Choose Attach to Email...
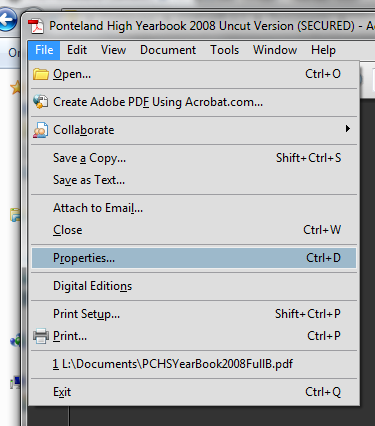The image size is (375, 426). coord(194,208)
